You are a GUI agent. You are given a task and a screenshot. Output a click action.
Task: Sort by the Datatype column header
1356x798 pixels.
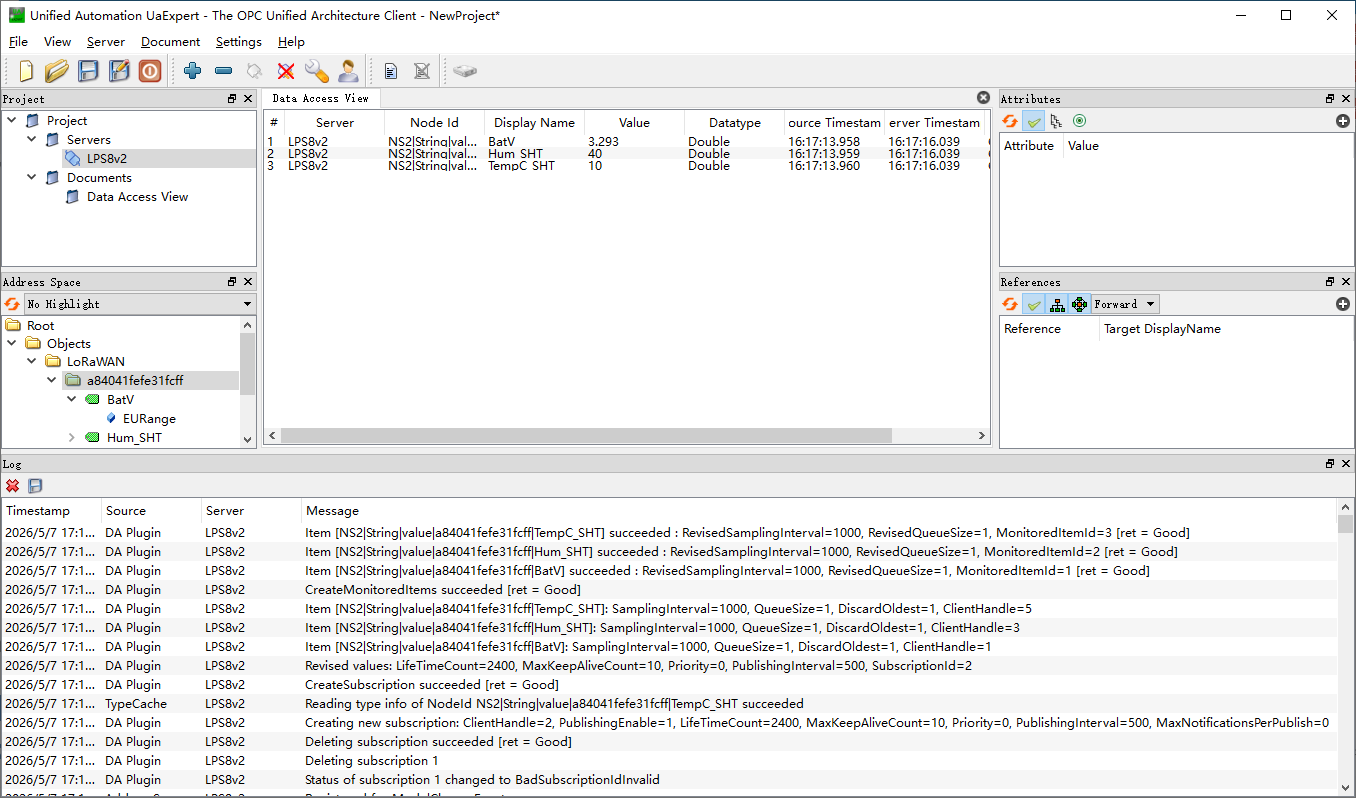(x=734, y=123)
